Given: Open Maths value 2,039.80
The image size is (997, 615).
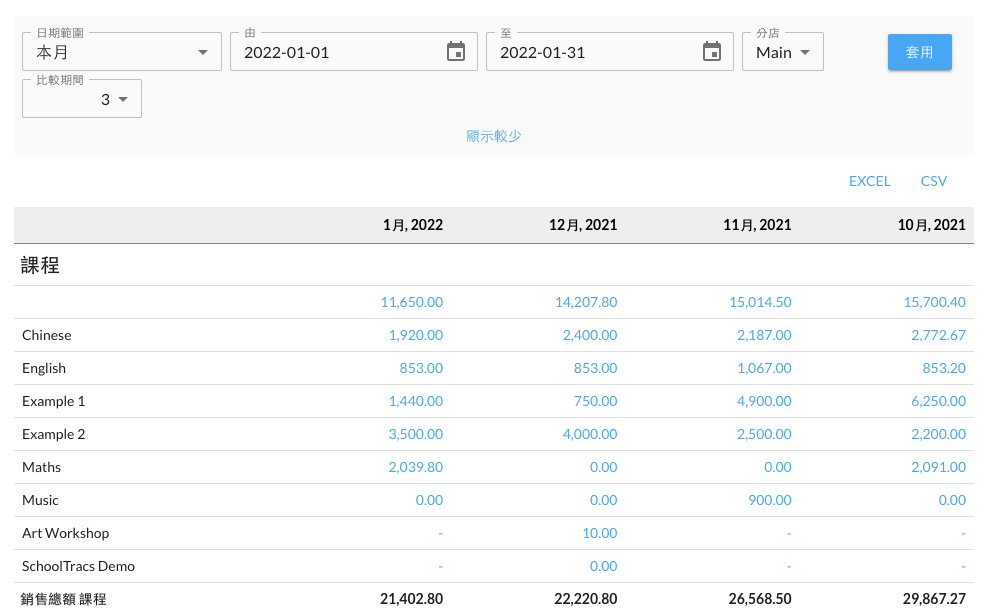Looking at the screenshot, I should point(416,467).
